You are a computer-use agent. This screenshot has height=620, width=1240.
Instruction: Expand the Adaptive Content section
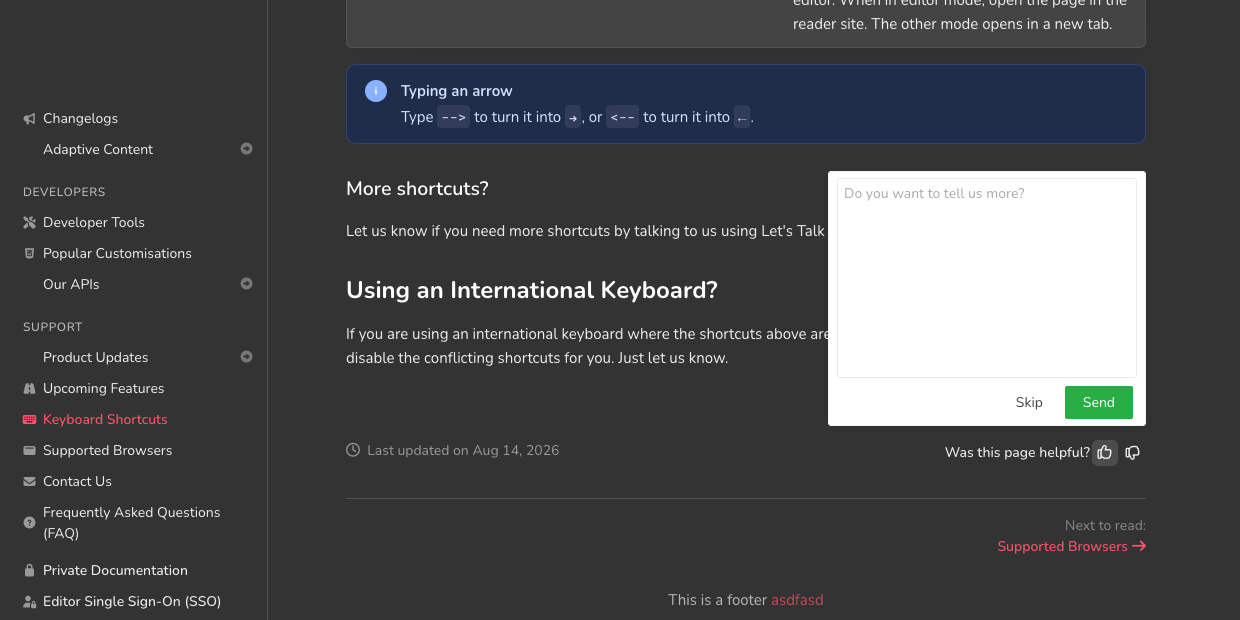(x=246, y=149)
